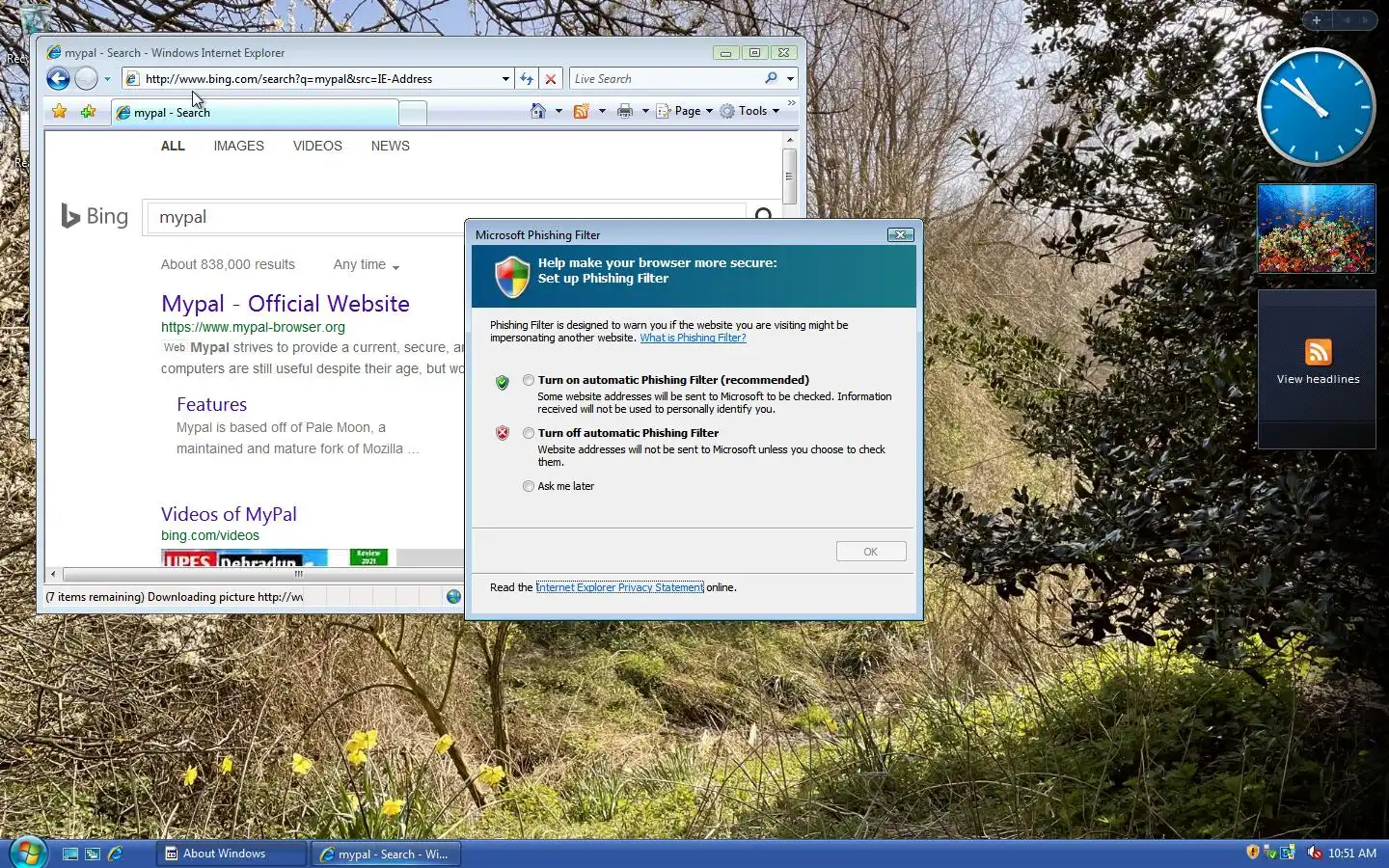
Task: Click the Windows Start orb
Action: point(27,853)
